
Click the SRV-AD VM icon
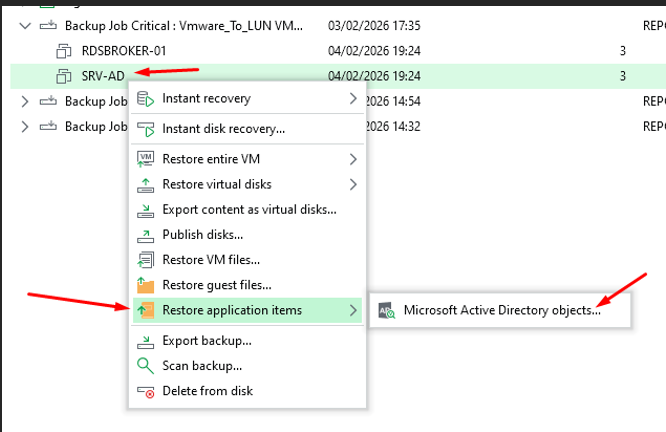[64, 76]
